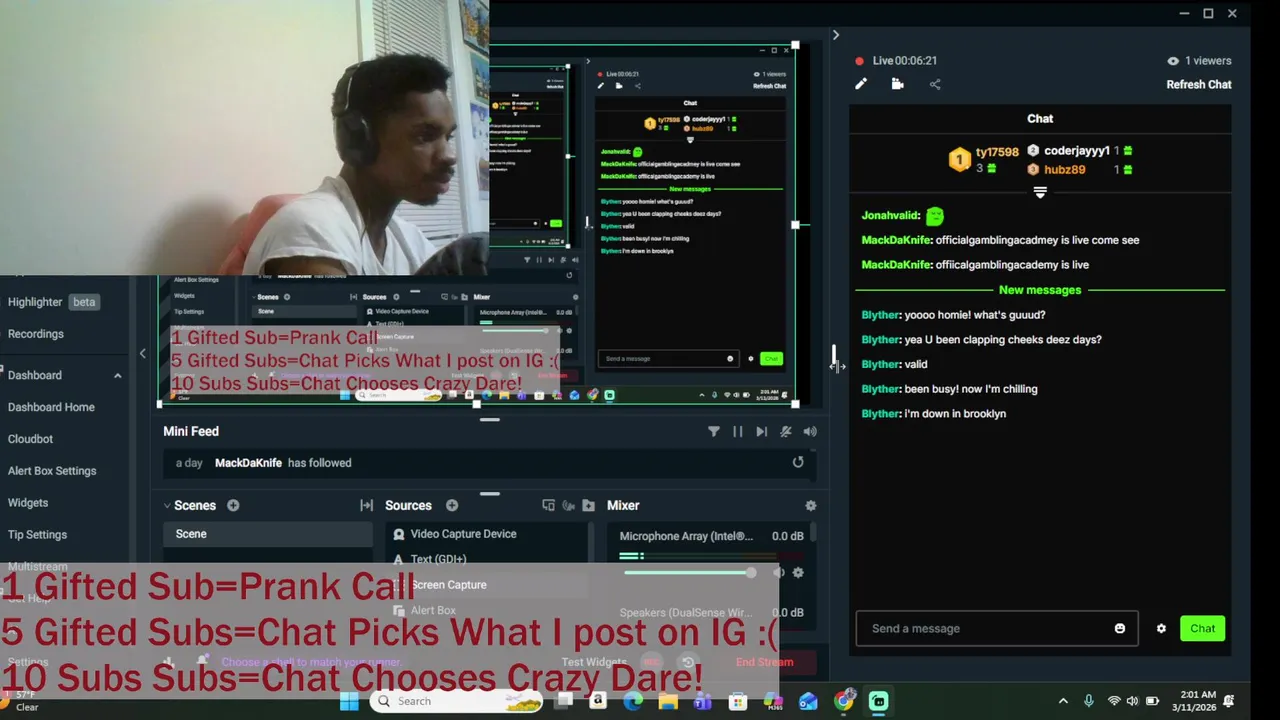The height and width of the screenshot is (720, 1280).
Task: Click the share icon under Live timer
Action: tap(935, 84)
